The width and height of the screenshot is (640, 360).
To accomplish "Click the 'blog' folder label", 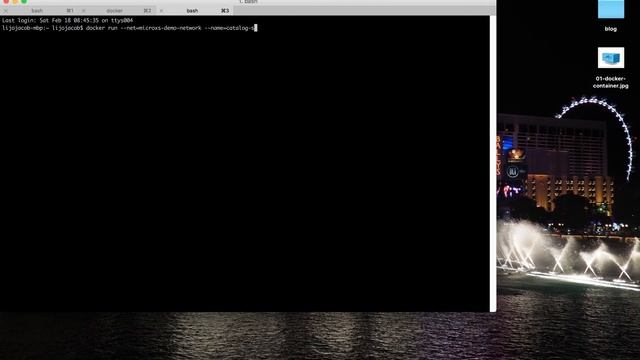I will [x=611, y=29].
